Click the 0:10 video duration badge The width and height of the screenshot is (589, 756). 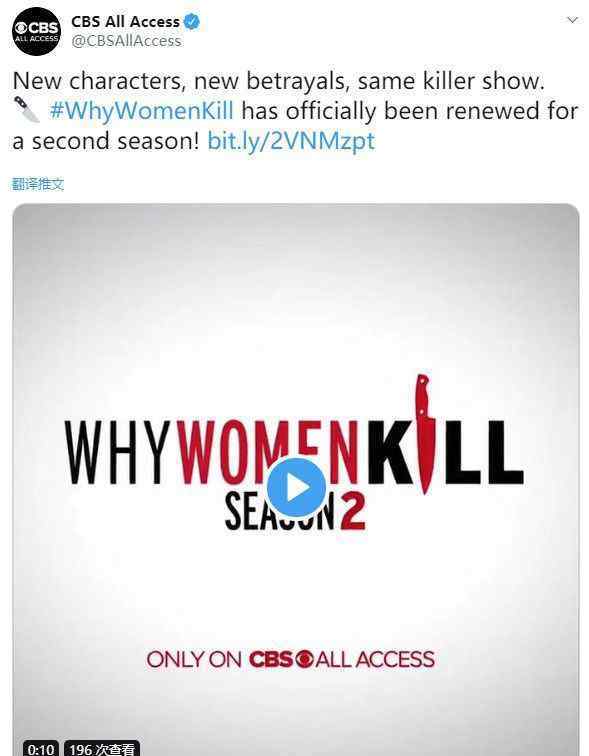(x=40, y=748)
